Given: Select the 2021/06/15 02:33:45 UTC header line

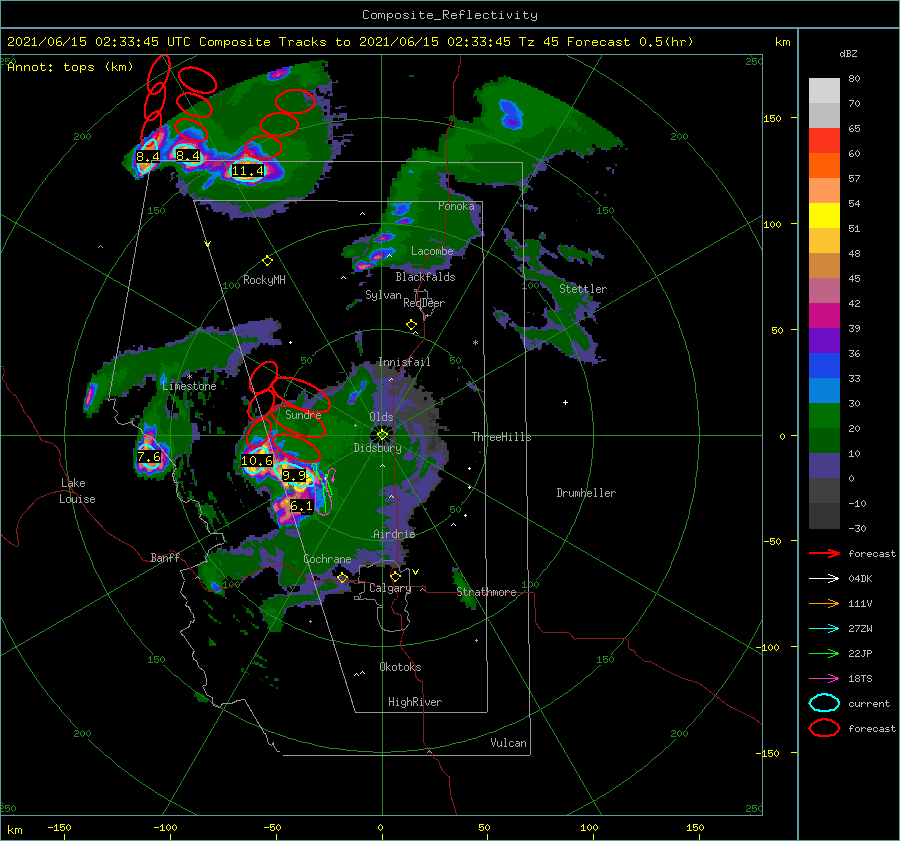Looking at the screenshot, I should 350,42.
